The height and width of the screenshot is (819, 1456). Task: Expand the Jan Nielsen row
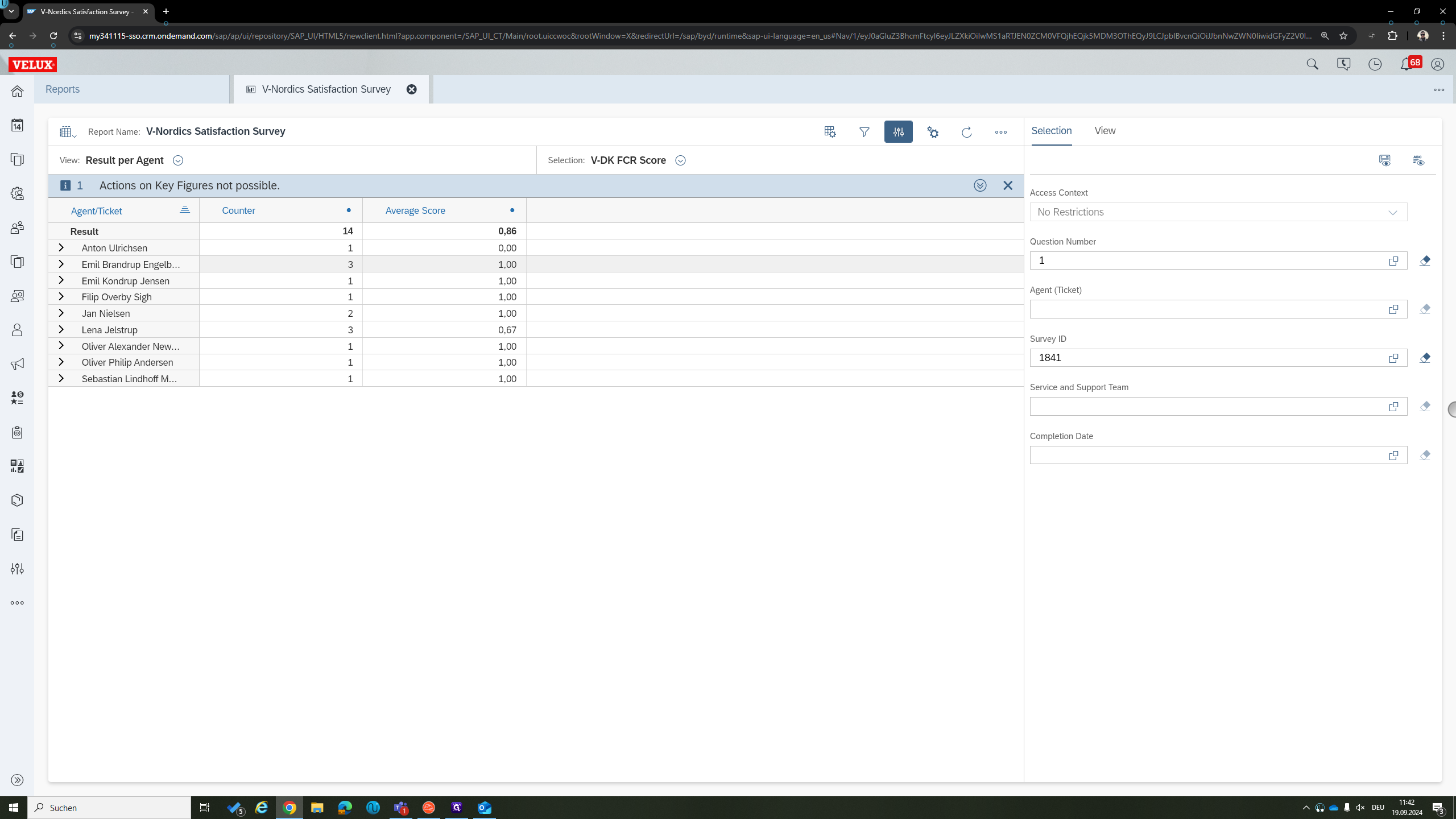point(61,313)
